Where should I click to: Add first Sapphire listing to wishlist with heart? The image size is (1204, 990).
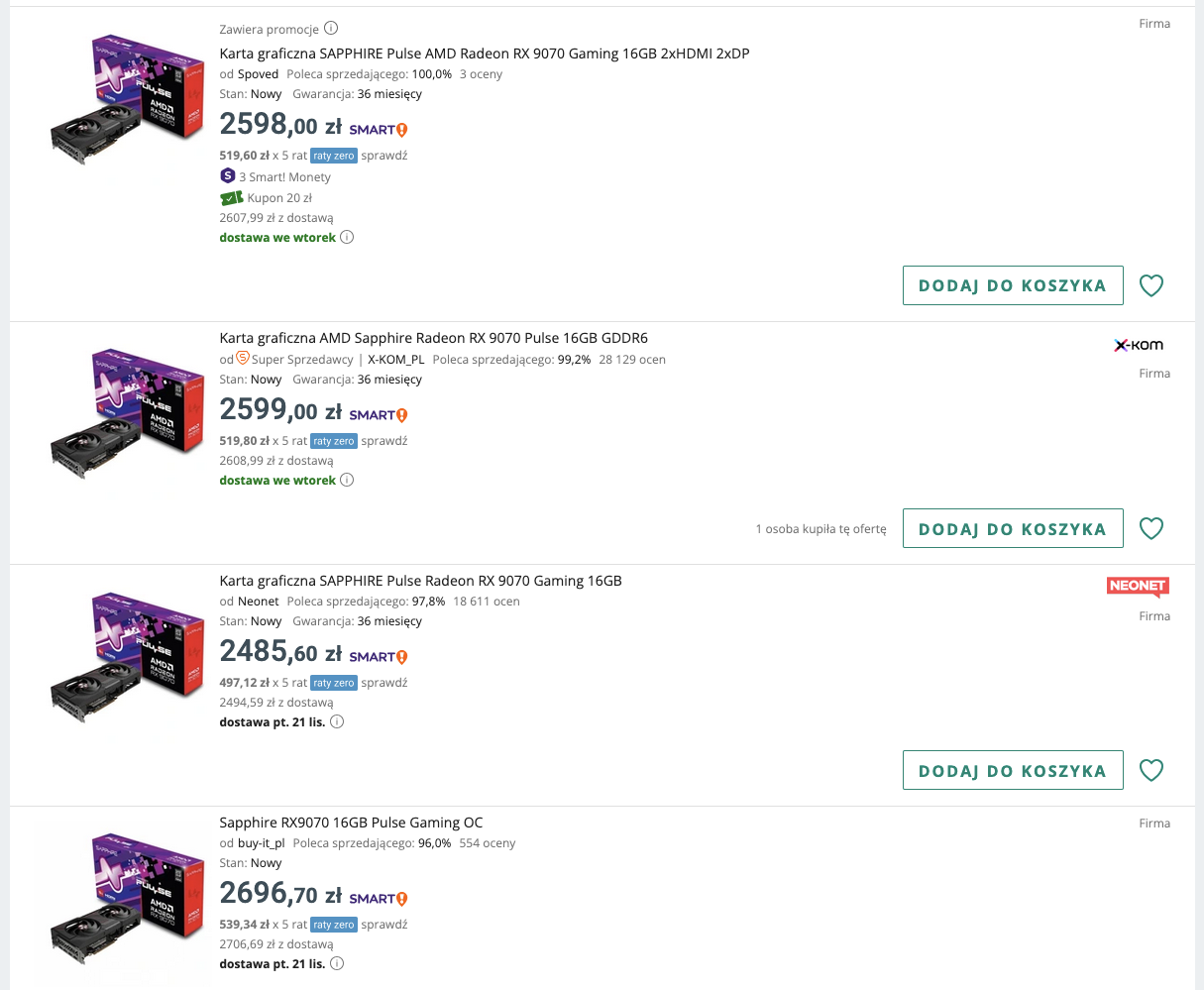coord(1150,285)
